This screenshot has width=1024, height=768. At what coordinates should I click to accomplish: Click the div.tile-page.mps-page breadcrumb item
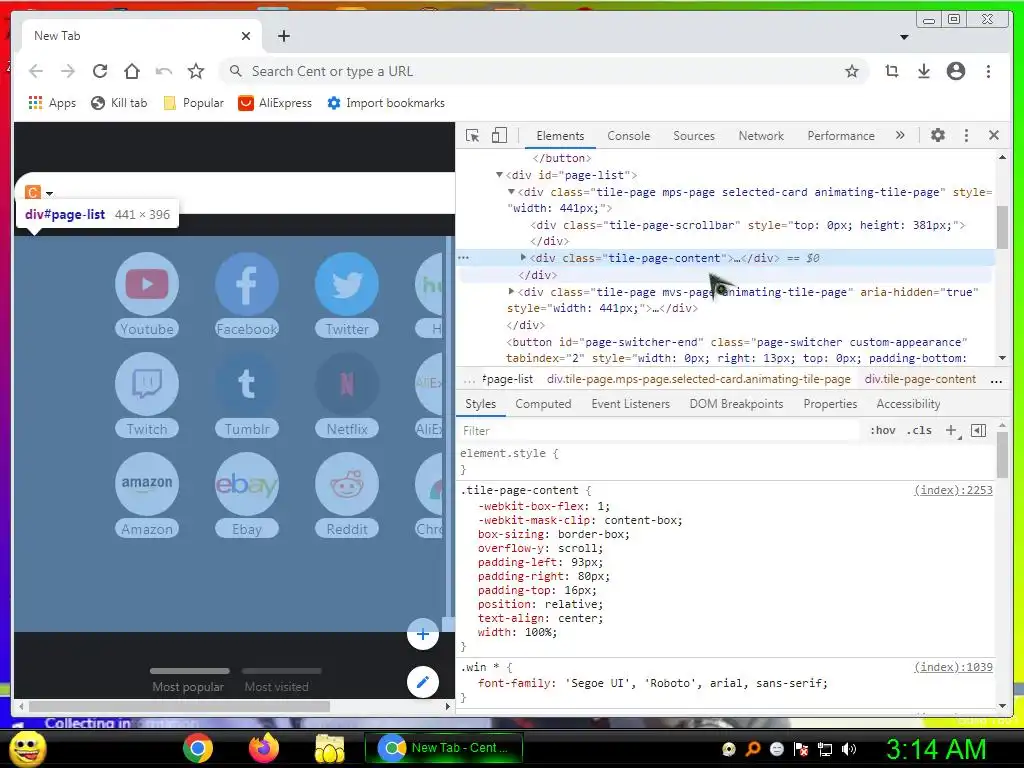(698, 379)
